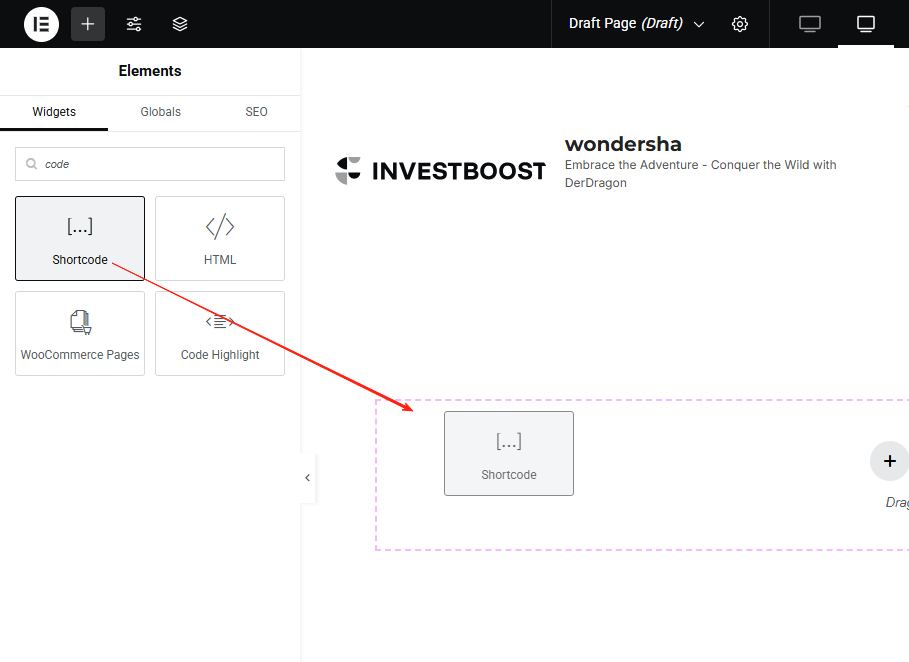Image resolution: width=909 pixels, height=662 pixels.
Task: Click the InvestBoost logo
Action: point(440,171)
